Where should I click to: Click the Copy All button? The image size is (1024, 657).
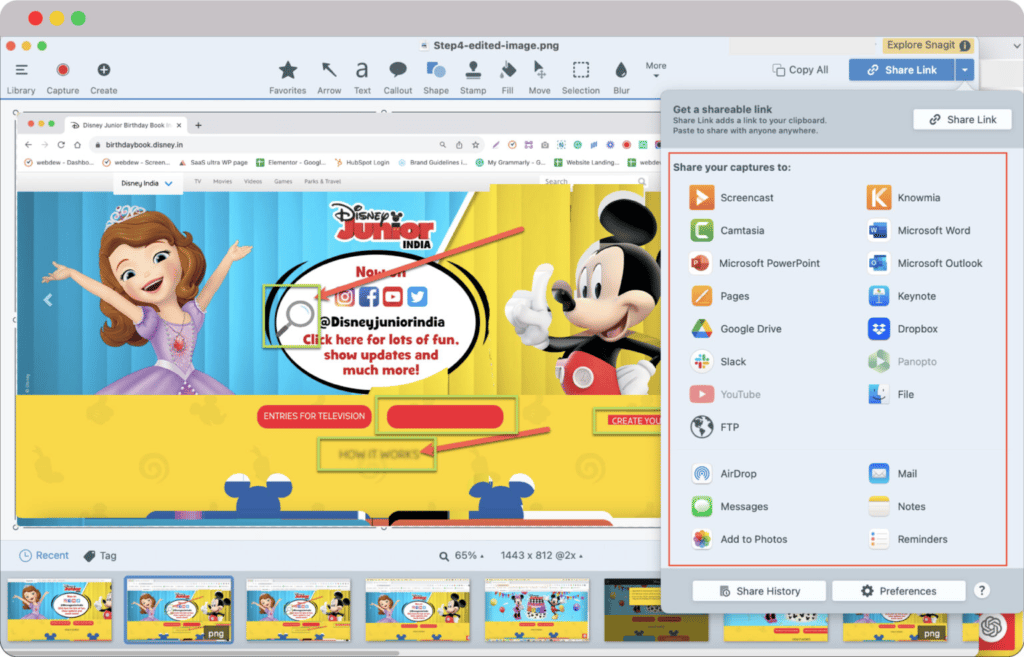(x=801, y=70)
